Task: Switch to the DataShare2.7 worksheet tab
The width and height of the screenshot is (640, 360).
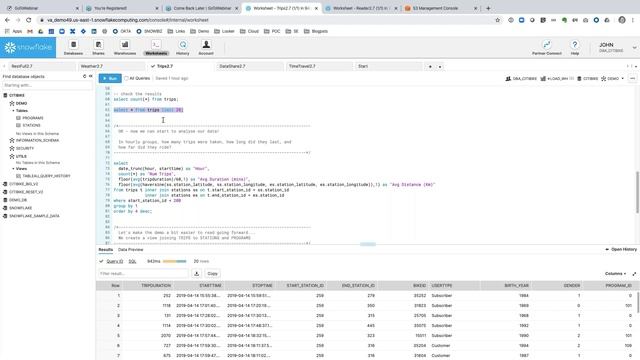Action: [x=250, y=66]
